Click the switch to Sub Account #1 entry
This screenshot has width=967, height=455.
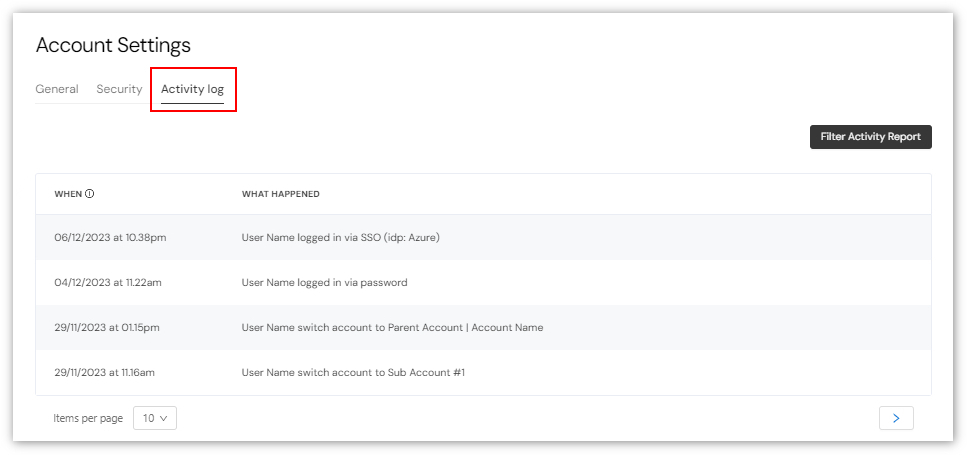pos(353,372)
